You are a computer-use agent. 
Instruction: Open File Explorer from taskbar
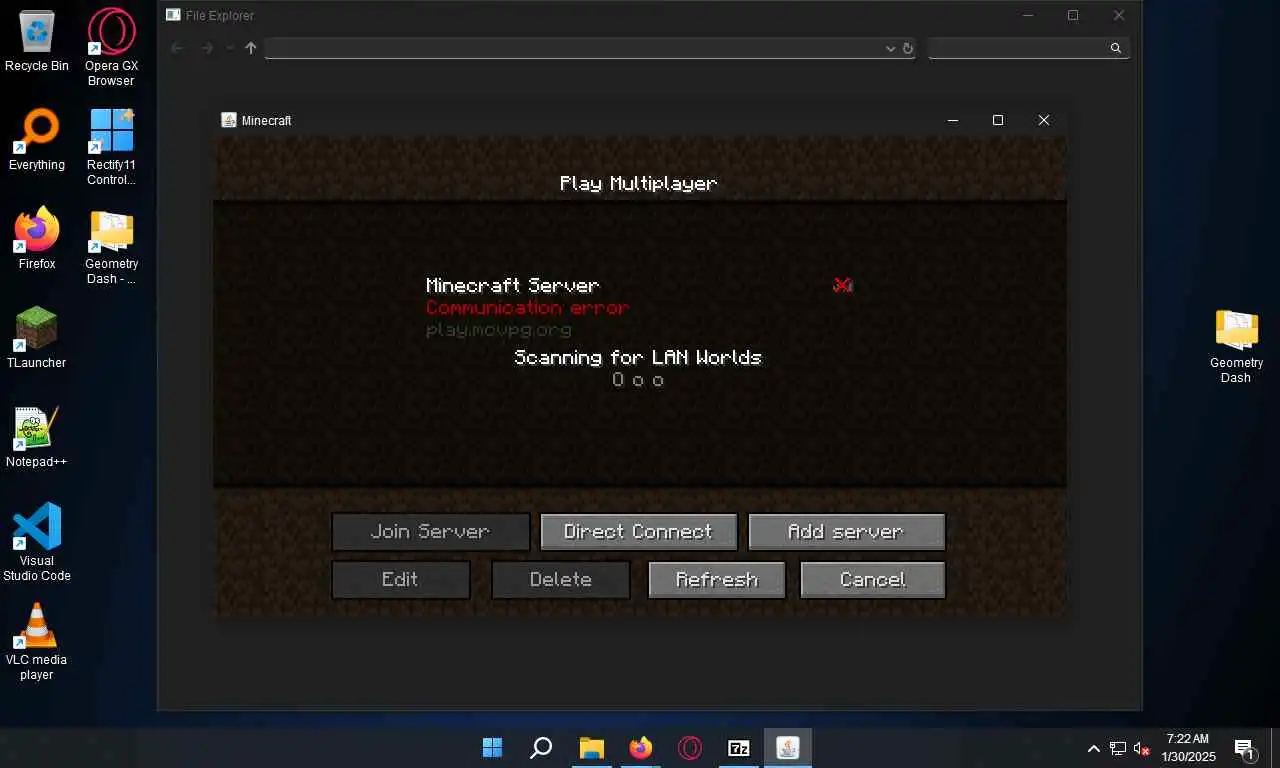(x=591, y=748)
